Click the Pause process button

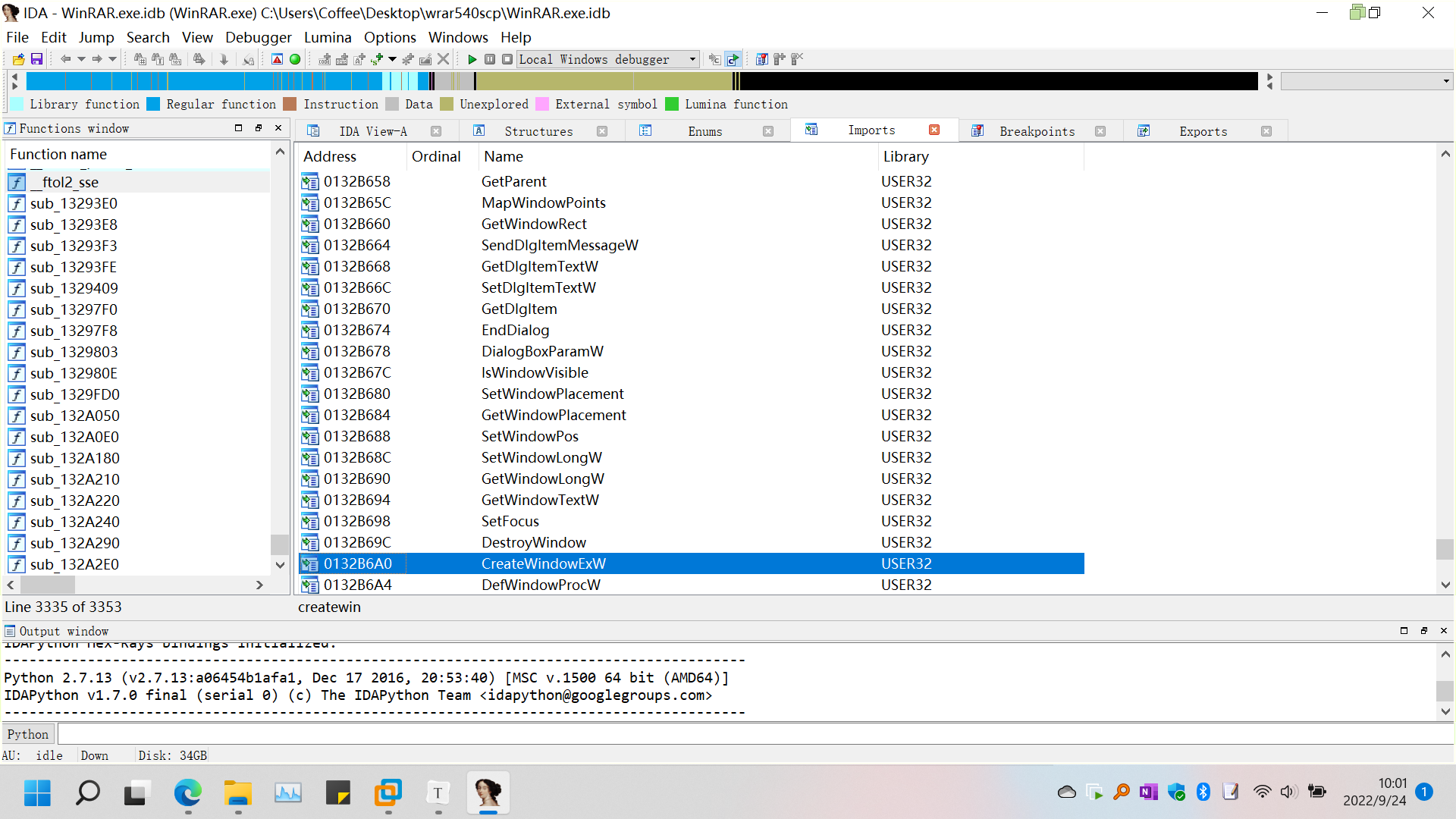click(x=490, y=59)
